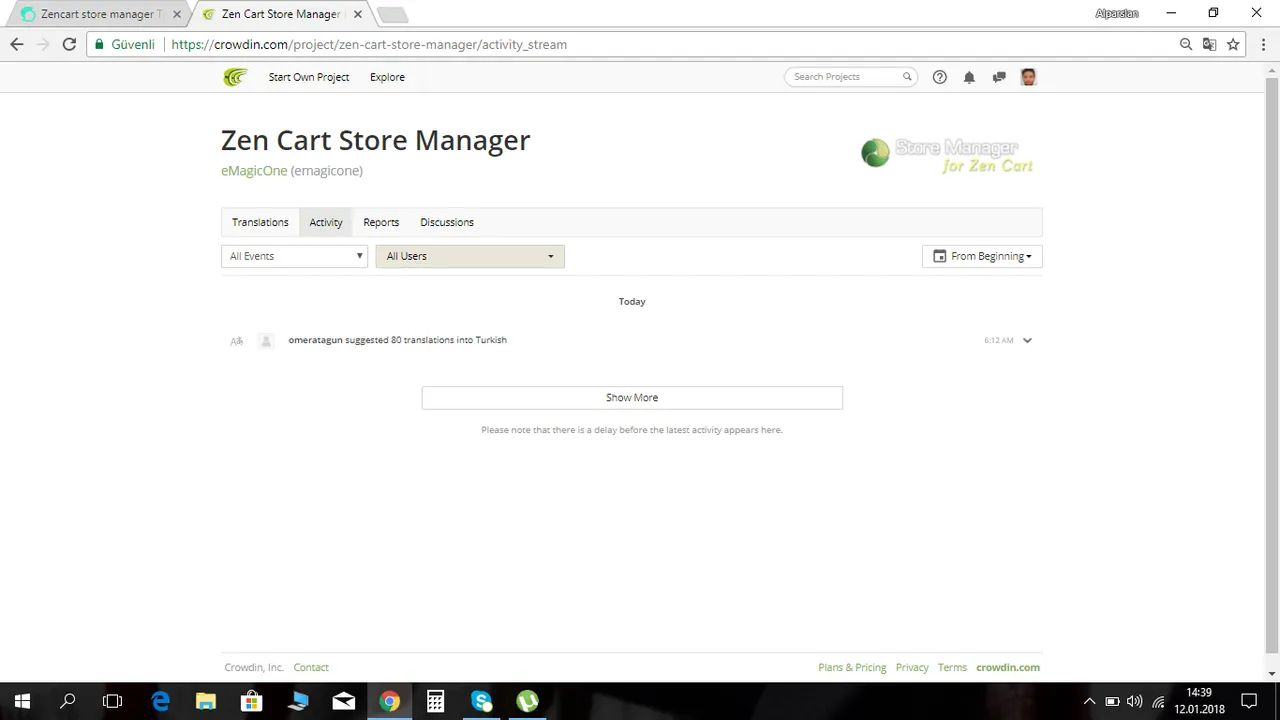
Task: Open the From Beginning date dropdown
Action: click(x=982, y=256)
